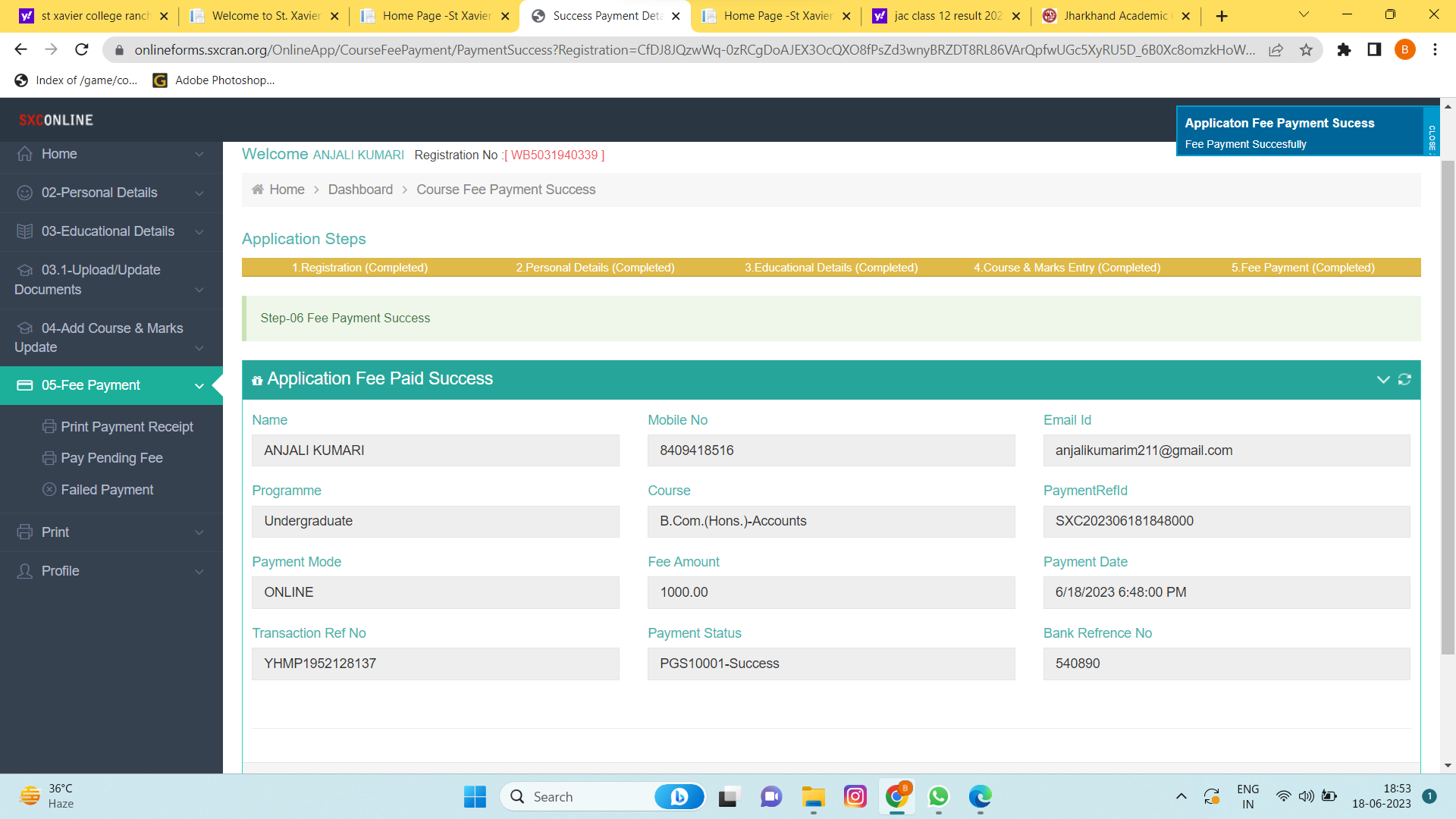Switch to the Jharkhand Academic tab
Screen dimensions: 1456x819
(x=1115, y=16)
